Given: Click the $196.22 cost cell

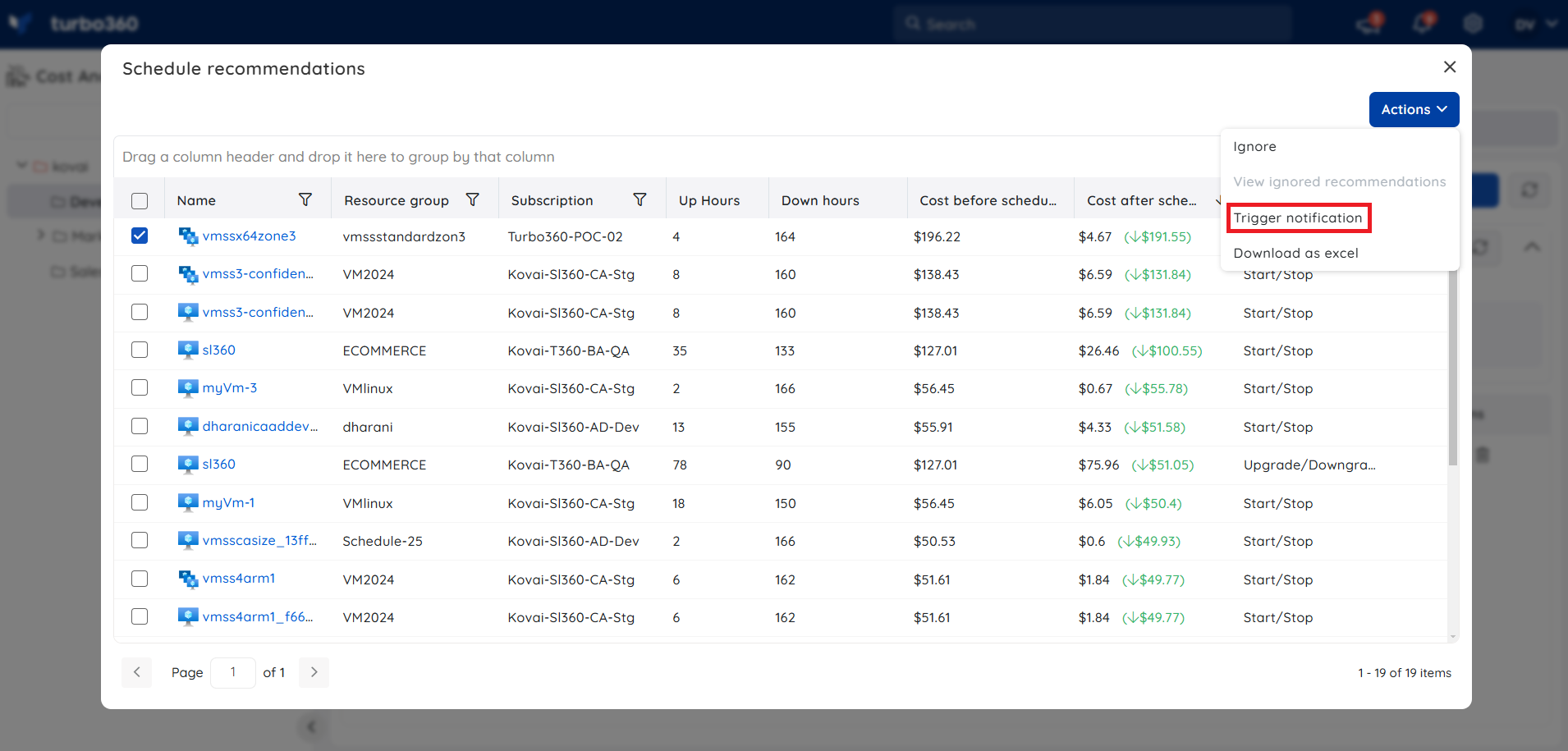Looking at the screenshot, I should point(937,236).
